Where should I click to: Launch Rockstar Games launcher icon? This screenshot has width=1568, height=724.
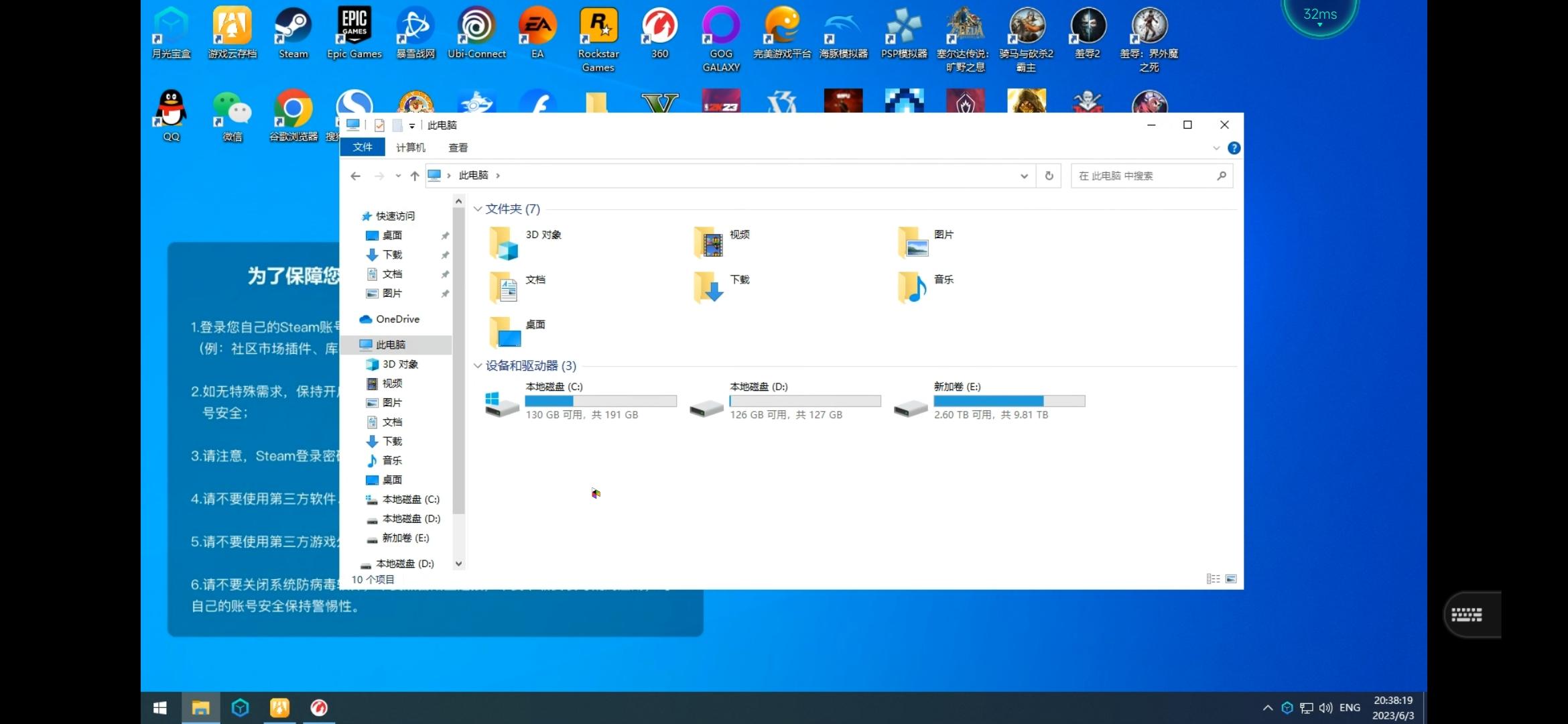(x=598, y=39)
